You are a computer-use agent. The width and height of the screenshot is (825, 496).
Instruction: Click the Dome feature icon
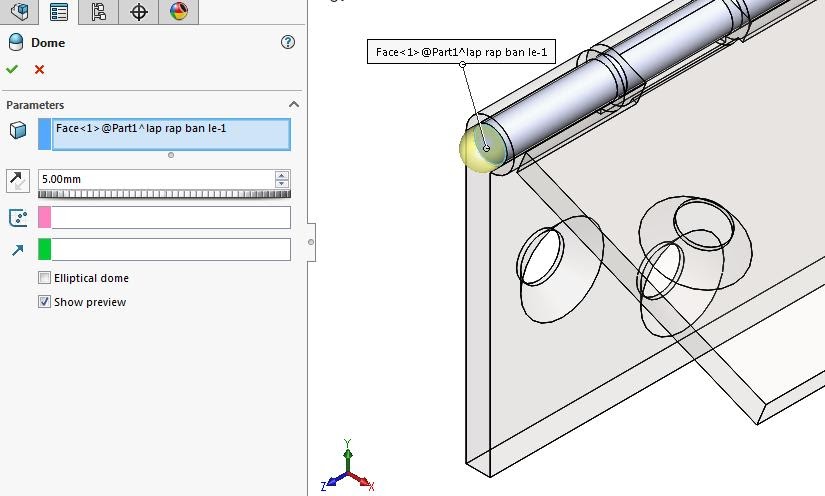click(x=16, y=43)
